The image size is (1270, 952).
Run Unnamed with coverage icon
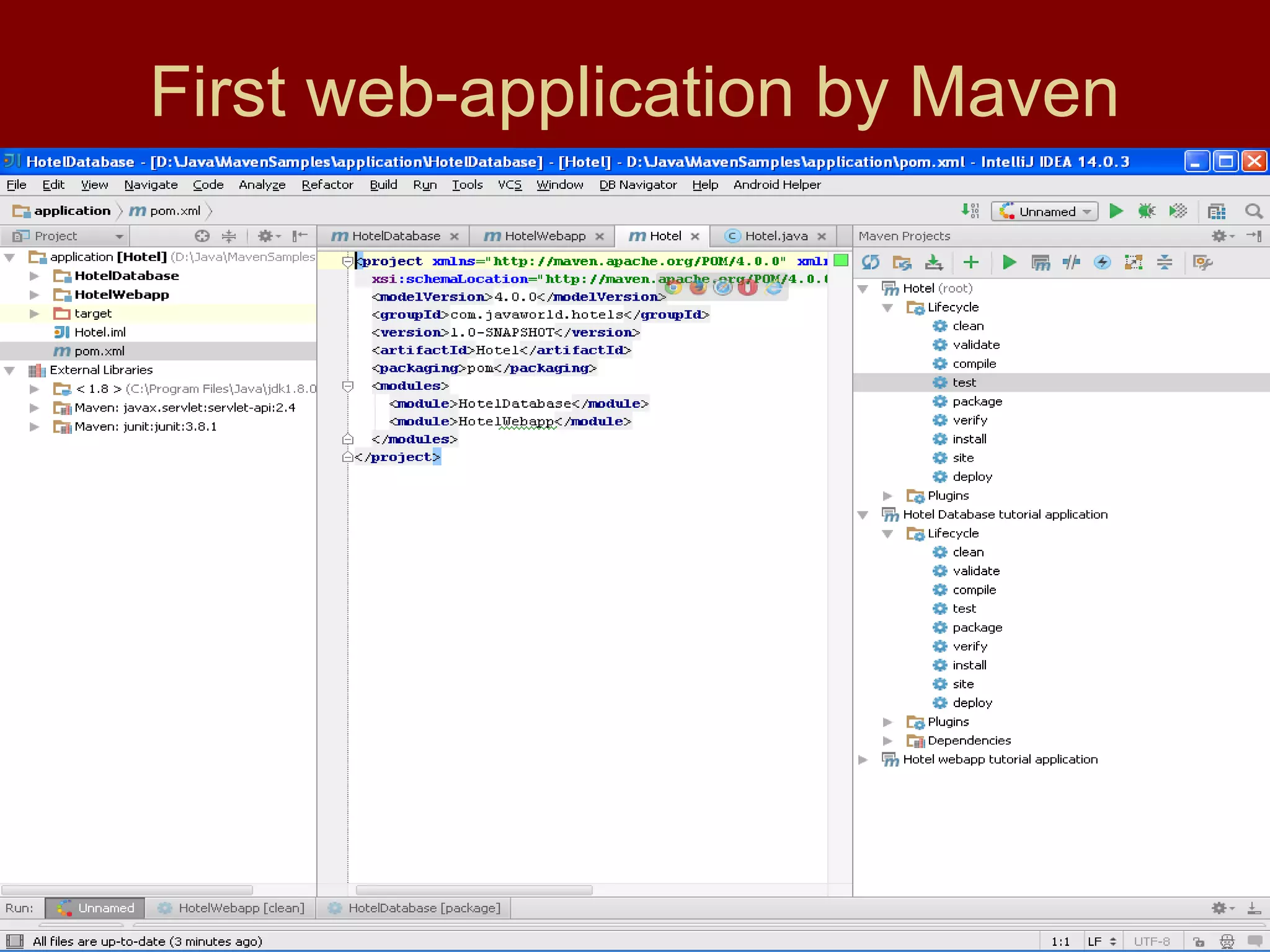pyautogui.click(x=1178, y=211)
